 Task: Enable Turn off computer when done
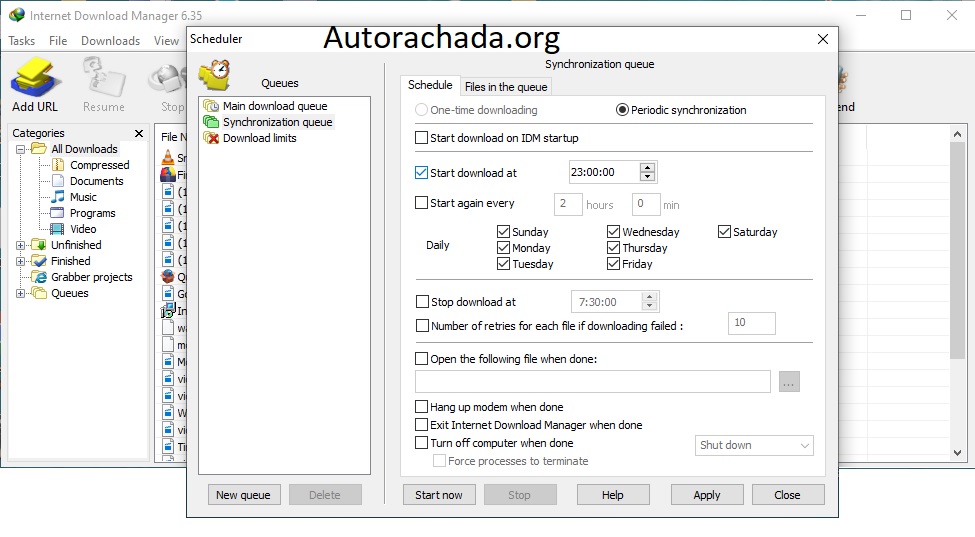click(421, 443)
